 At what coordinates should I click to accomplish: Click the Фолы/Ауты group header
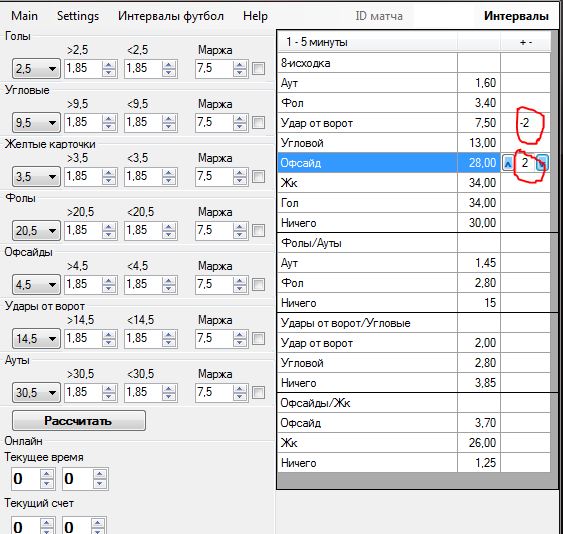368,243
